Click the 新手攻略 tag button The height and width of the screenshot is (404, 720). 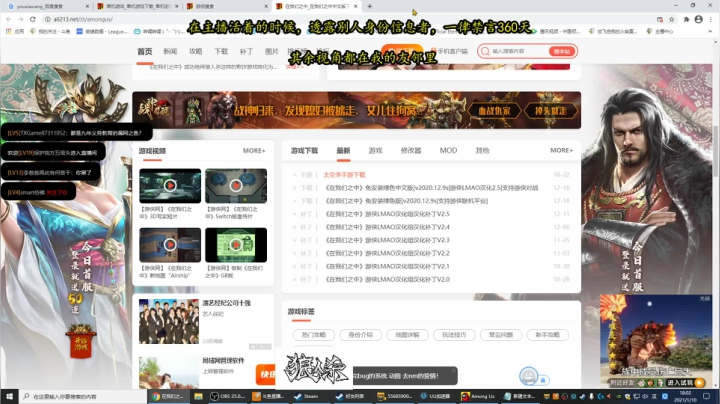pos(548,335)
